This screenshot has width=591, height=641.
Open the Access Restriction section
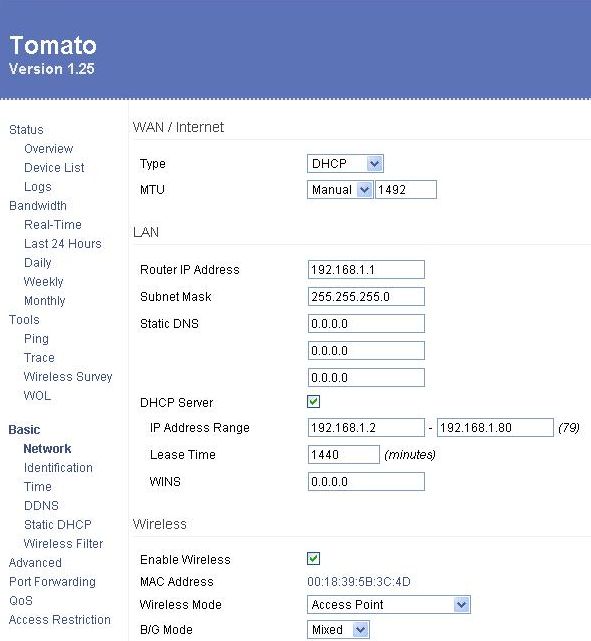(x=60, y=620)
